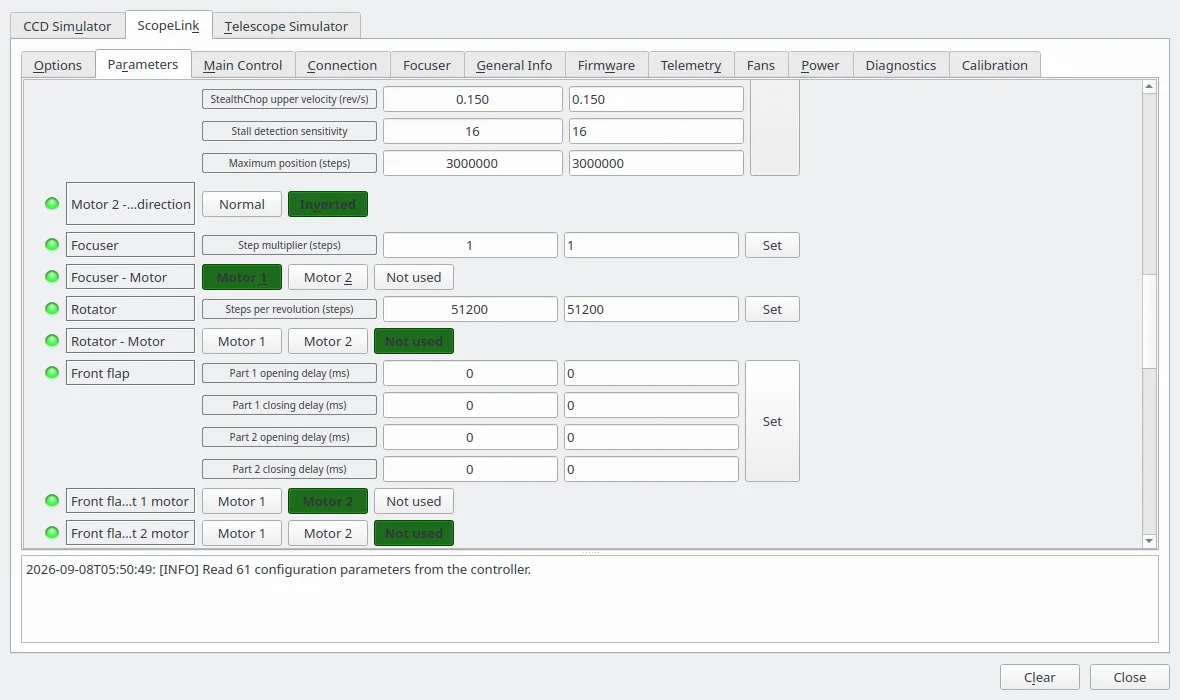Click the Front flap part 2 motor LED
This screenshot has height=700, width=1180.
coord(52,532)
